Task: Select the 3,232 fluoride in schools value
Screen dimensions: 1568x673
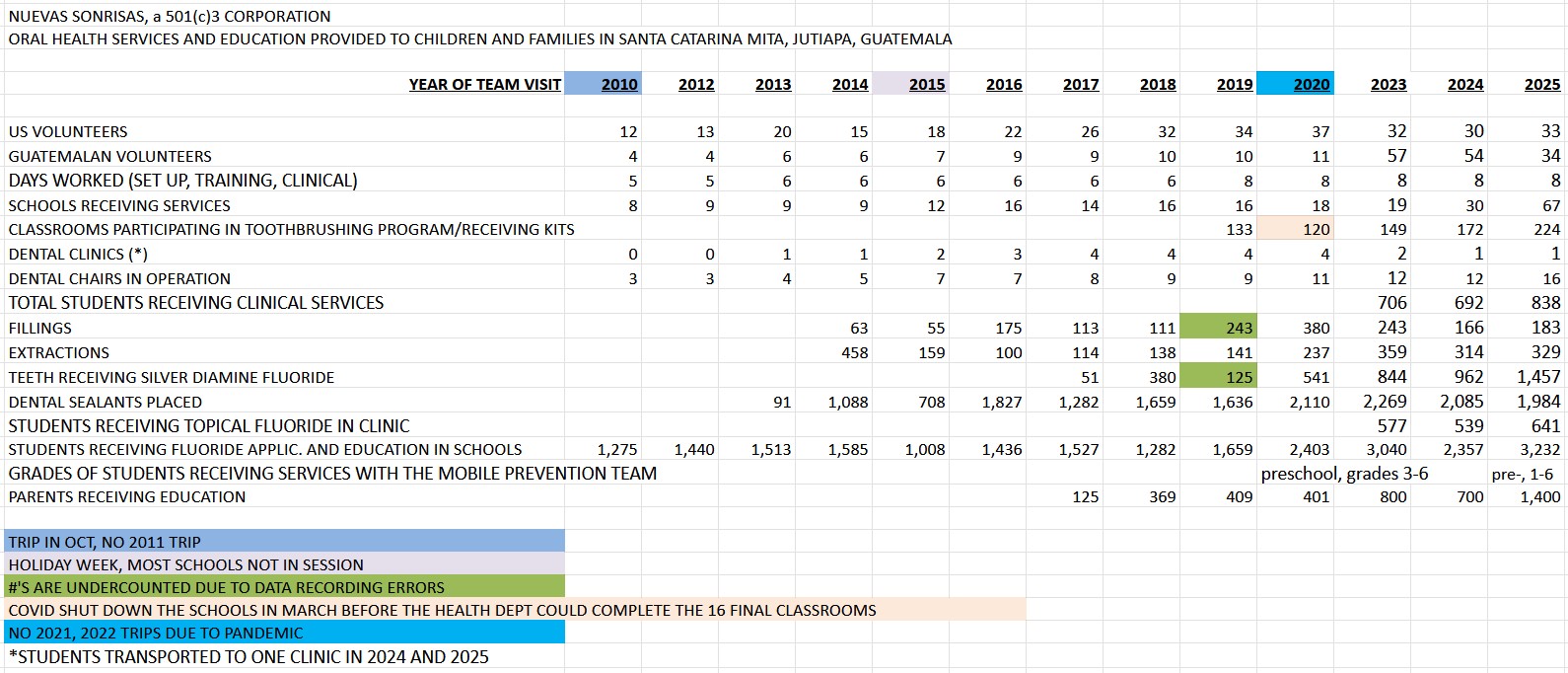Action: pyautogui.click(x=1540, y=450)
